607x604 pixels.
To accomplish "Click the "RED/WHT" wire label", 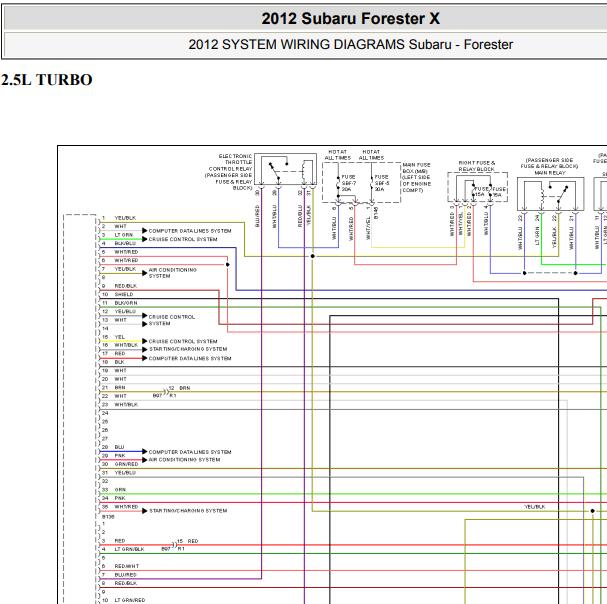I will pyautogui.click(x=127, y=566).
